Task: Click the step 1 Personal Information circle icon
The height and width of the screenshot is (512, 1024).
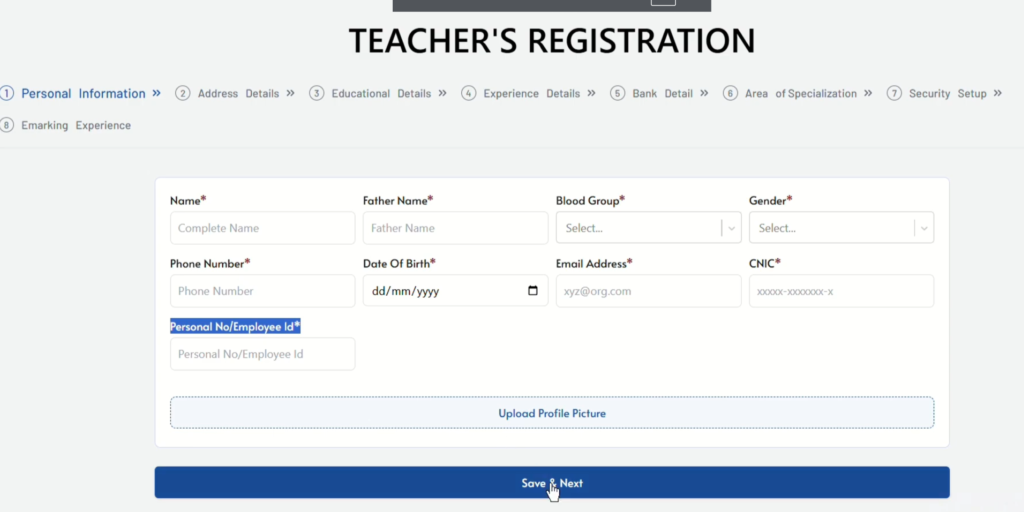Action: (x=7, y=94)
